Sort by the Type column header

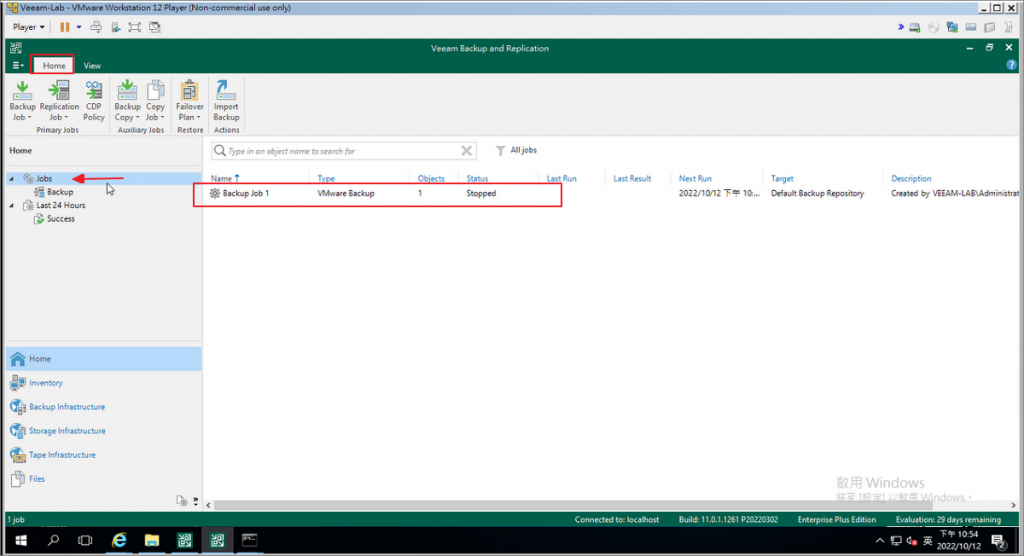click(x=326, y=178)
